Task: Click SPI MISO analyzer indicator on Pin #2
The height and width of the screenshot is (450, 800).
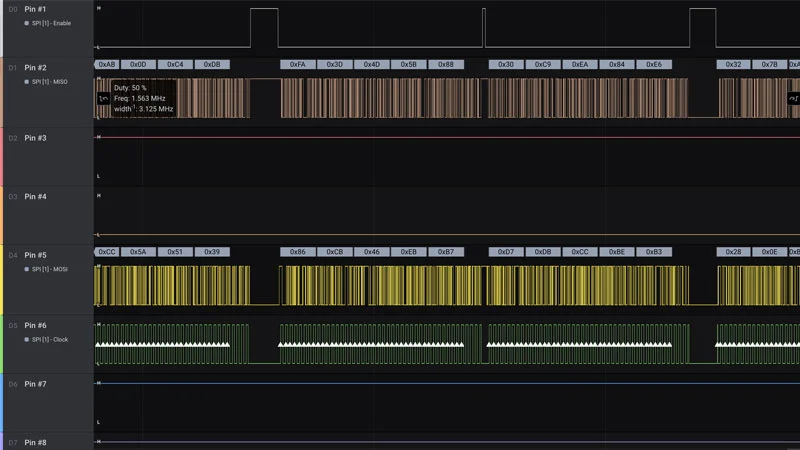Action: 46,82
